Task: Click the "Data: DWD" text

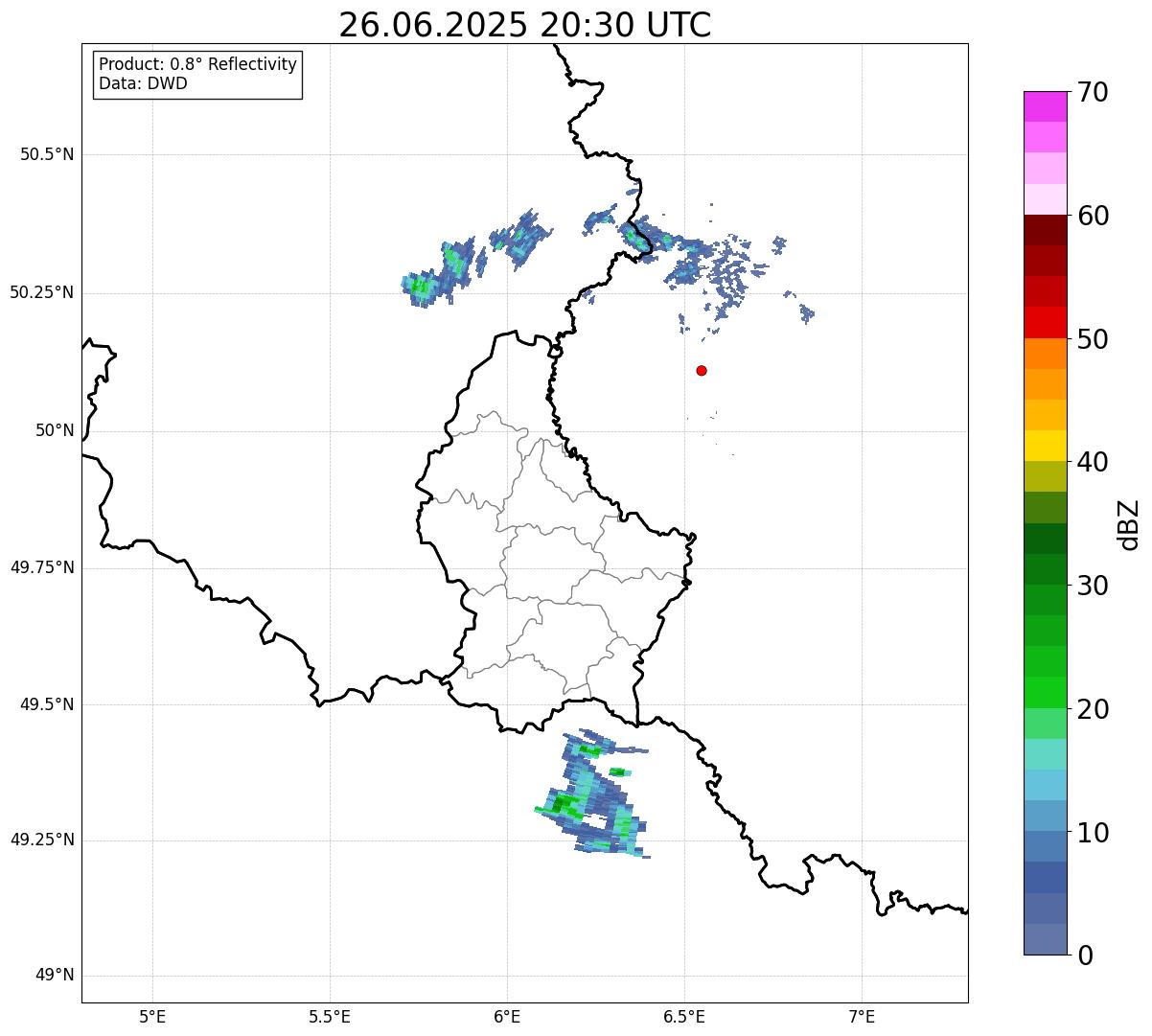Action: click(x=143, y=83)
